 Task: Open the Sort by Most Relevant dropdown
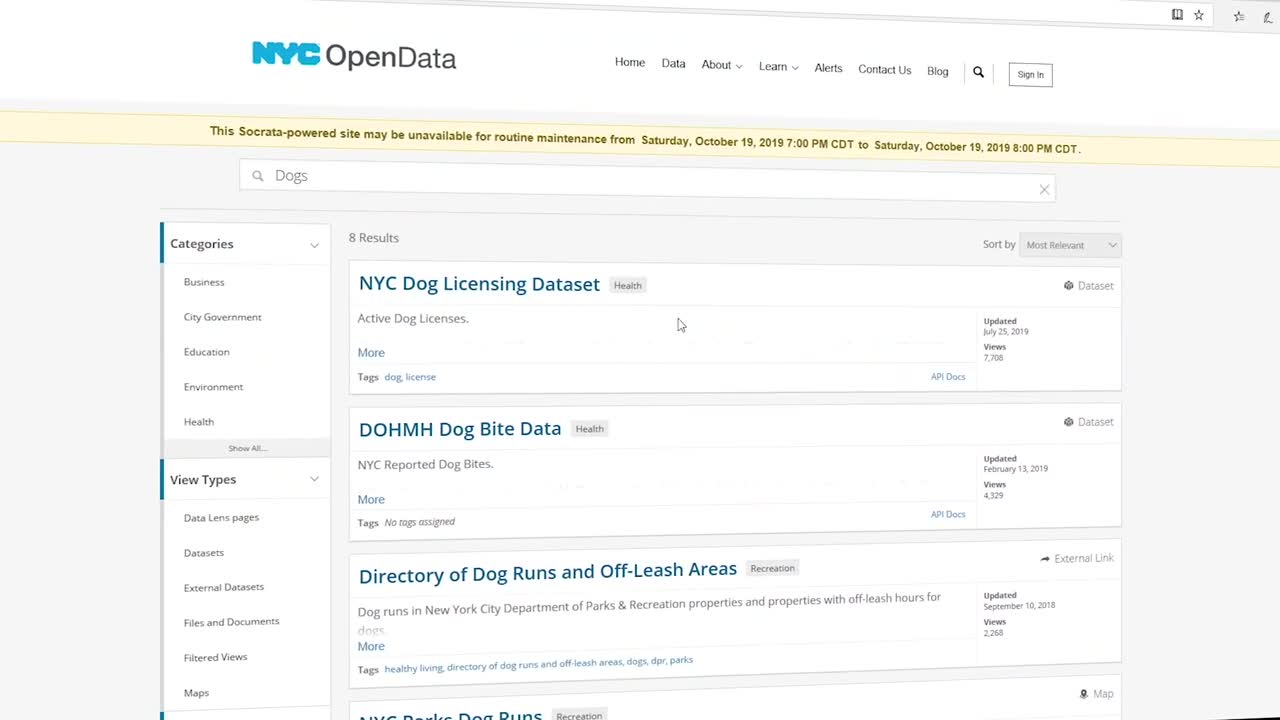click(x=1070, y=245)
